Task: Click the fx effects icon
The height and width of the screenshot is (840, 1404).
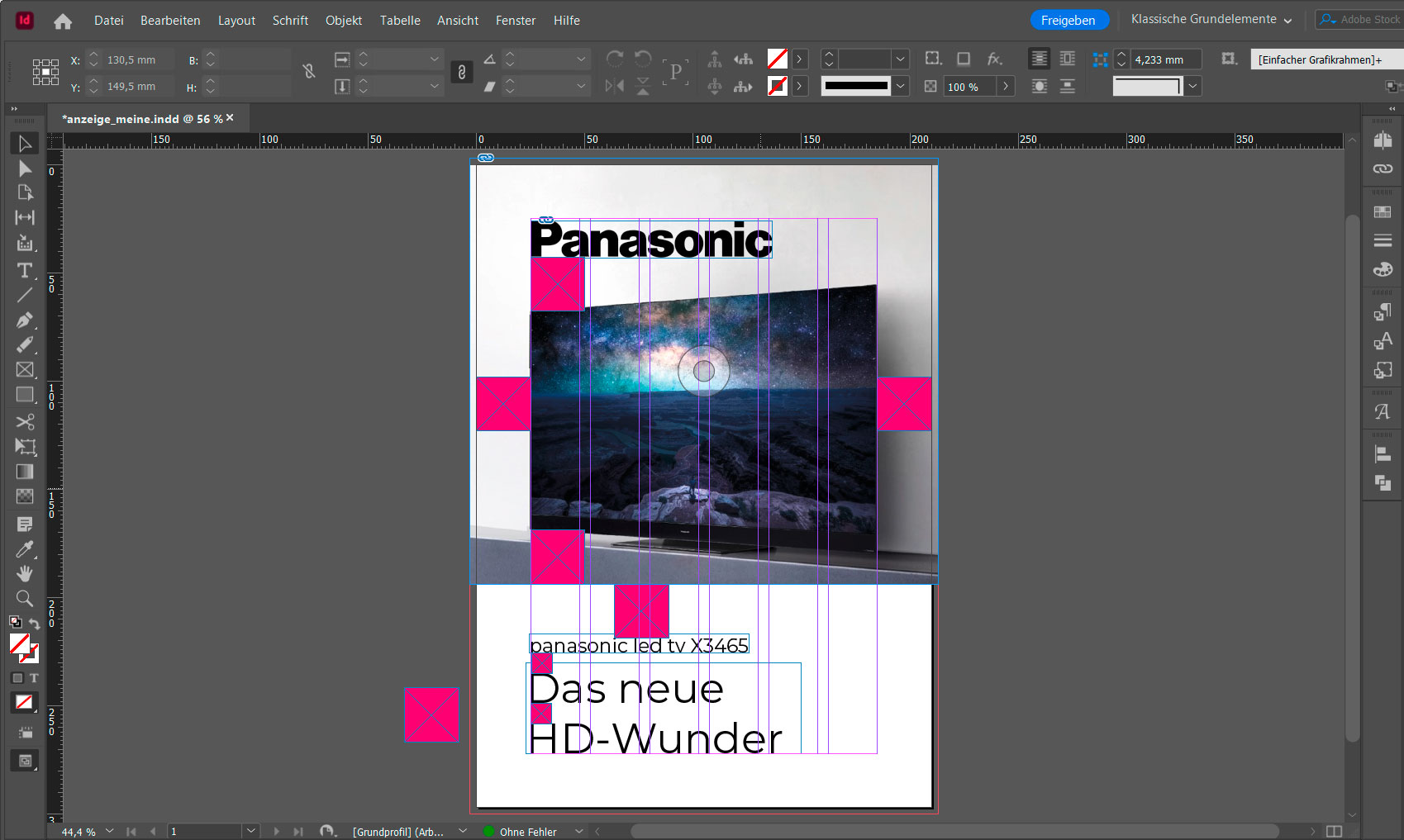Action: (994, 59)
